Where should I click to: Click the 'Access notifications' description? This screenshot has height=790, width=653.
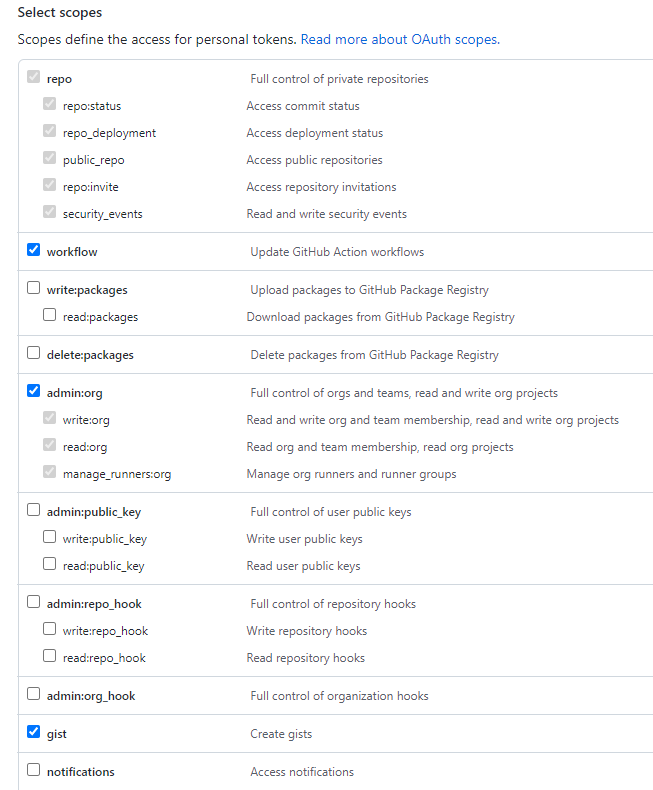[302, 772]
